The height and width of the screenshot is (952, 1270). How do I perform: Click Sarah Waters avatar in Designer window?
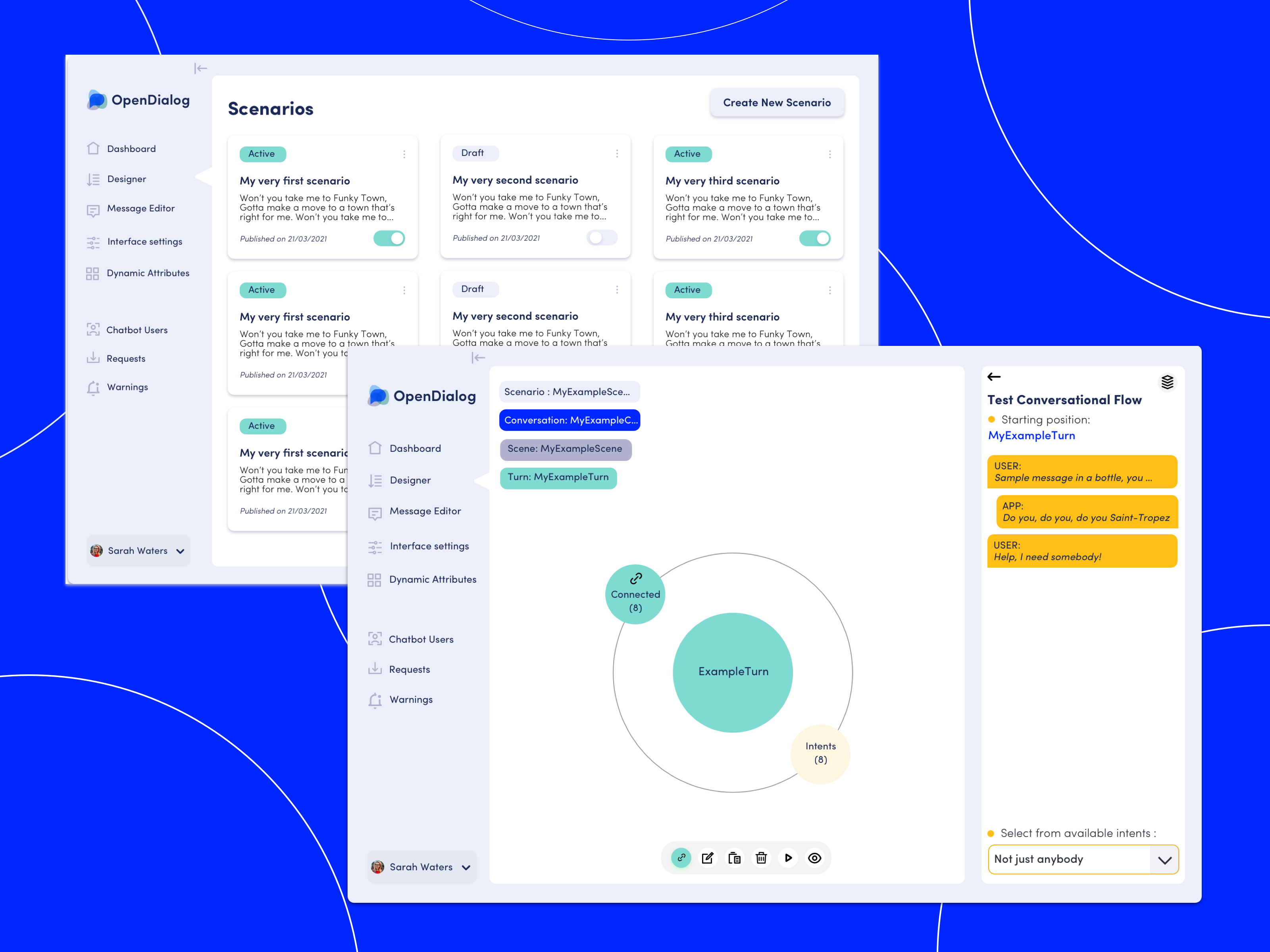tap(377, 867)
